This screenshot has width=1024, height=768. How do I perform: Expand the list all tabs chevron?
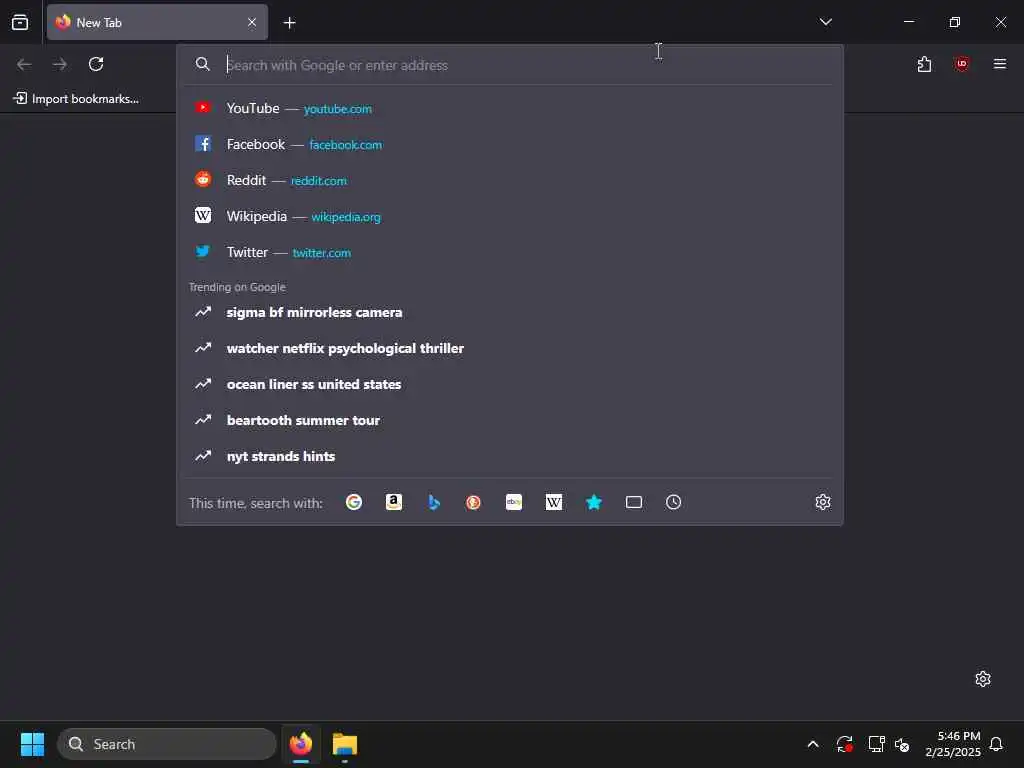[x=825, y=22]
